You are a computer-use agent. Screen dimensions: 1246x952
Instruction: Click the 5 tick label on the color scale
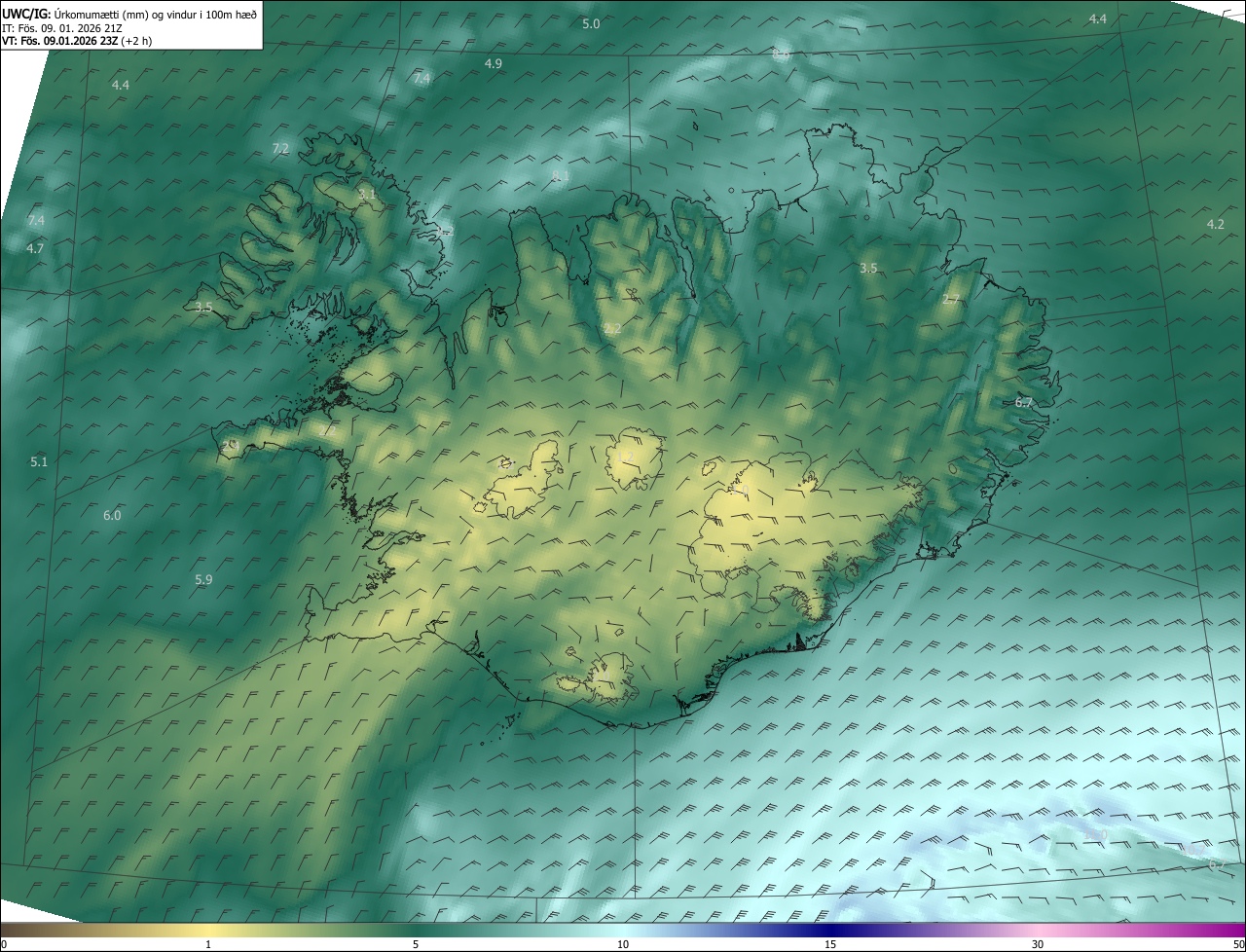pyautogui.click(x=416, y=944)
